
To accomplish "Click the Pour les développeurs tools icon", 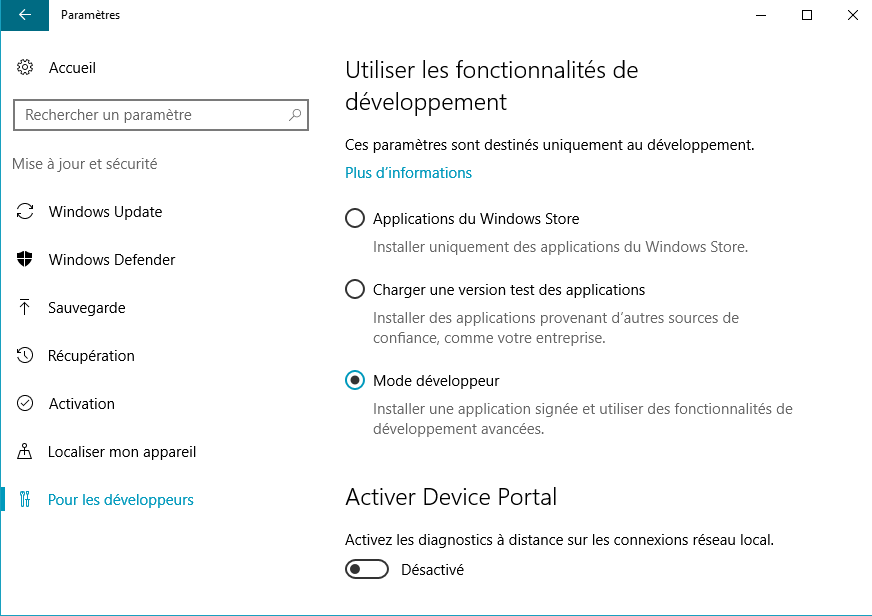I will pyautogui.click(x=25, y=499).
